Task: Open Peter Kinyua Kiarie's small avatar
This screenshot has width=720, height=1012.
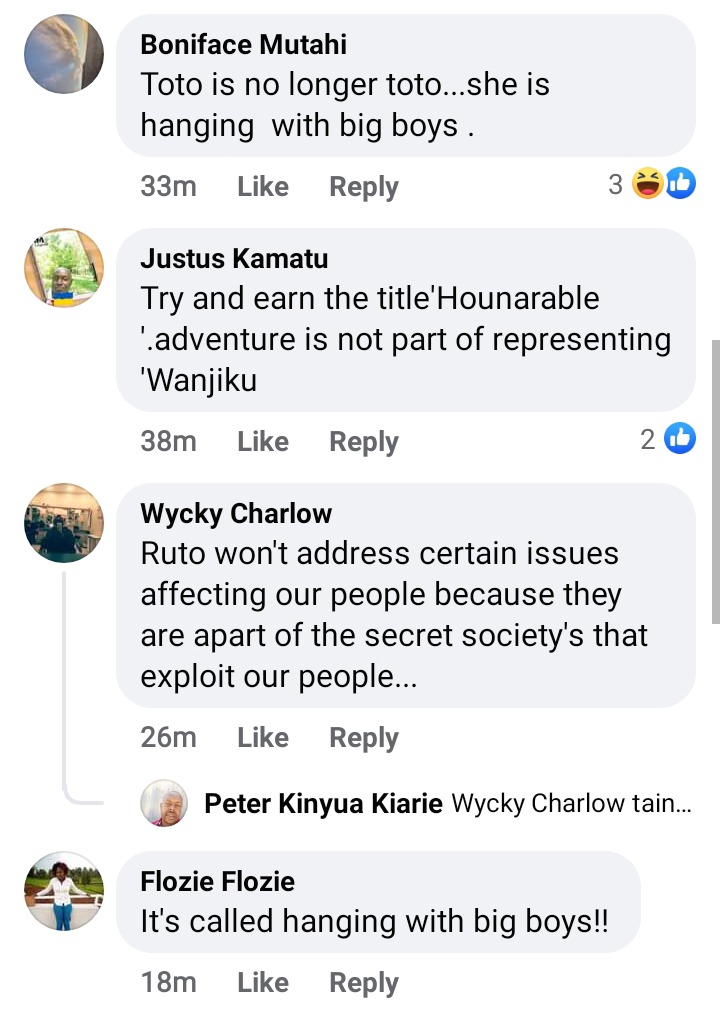Action: [x=164, y=804]
